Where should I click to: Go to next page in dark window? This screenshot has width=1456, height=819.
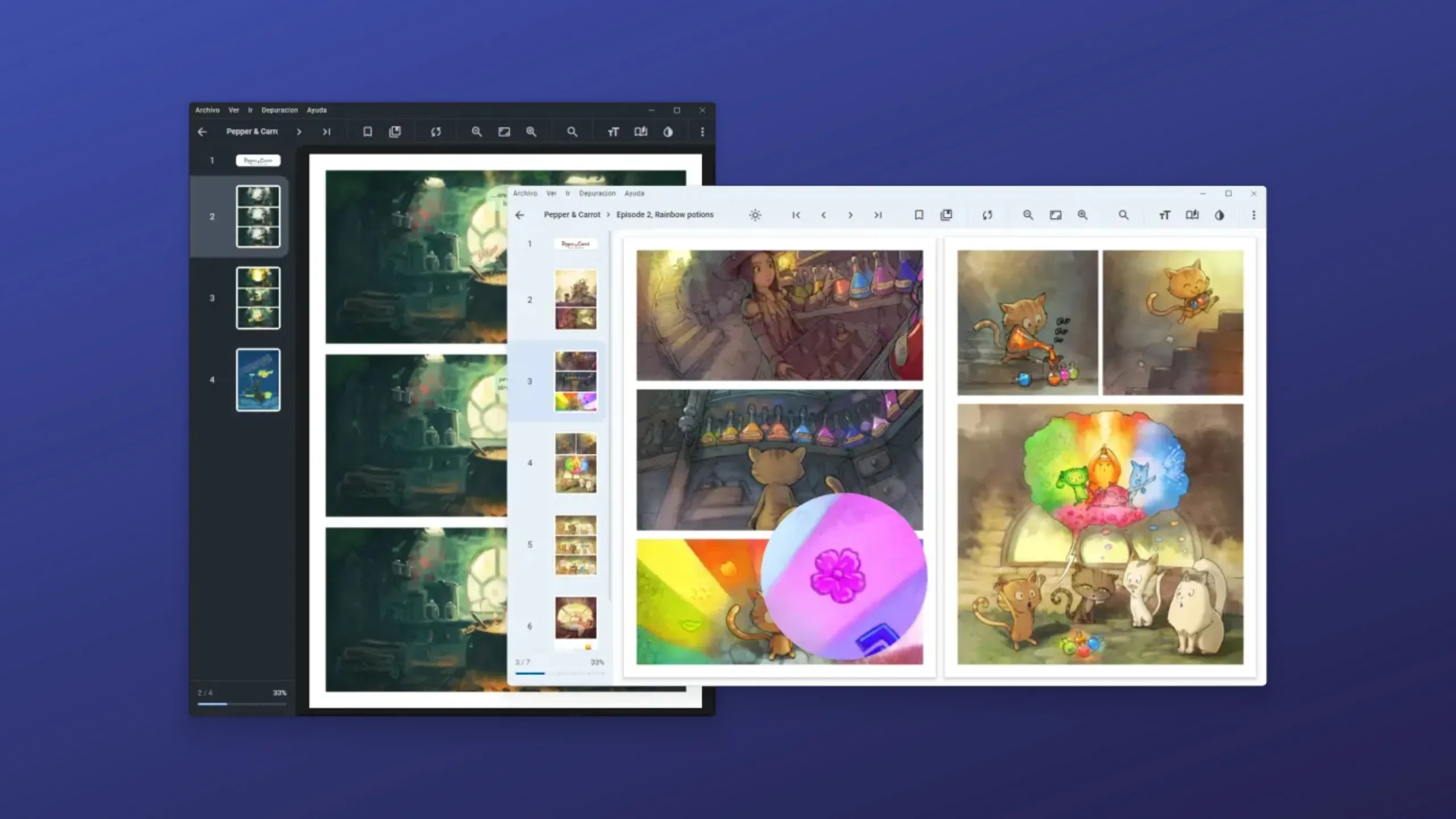coord(299,132)
